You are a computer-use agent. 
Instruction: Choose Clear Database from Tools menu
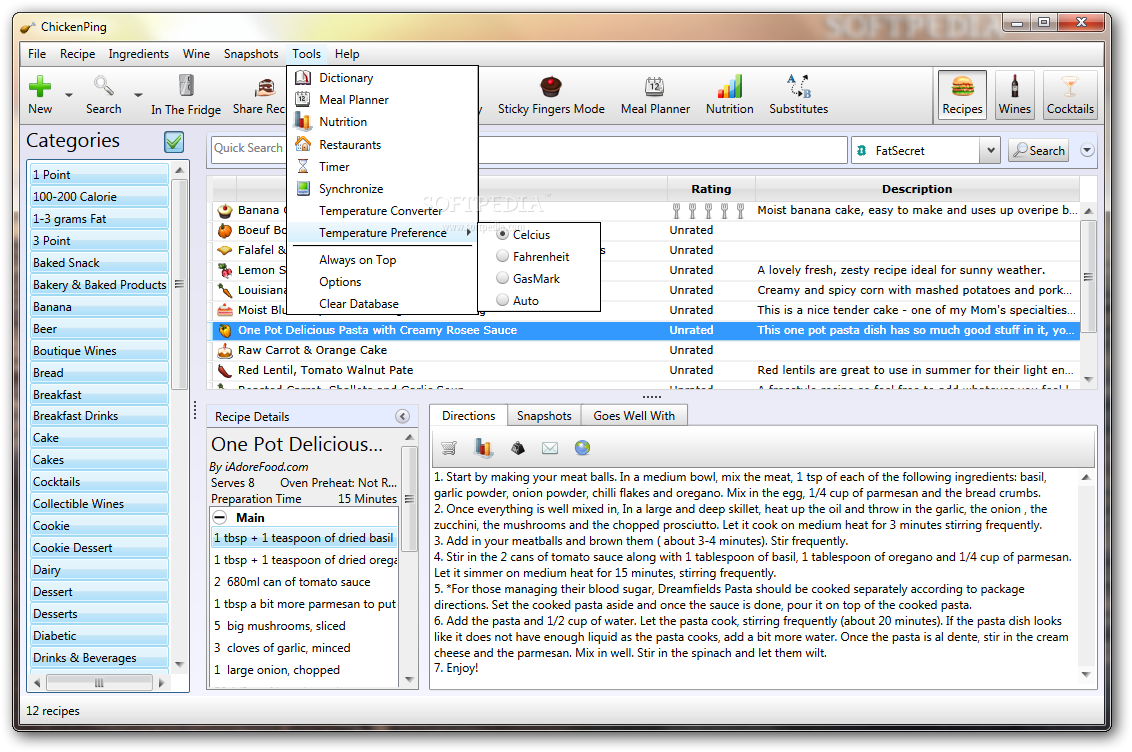[359, 304]
